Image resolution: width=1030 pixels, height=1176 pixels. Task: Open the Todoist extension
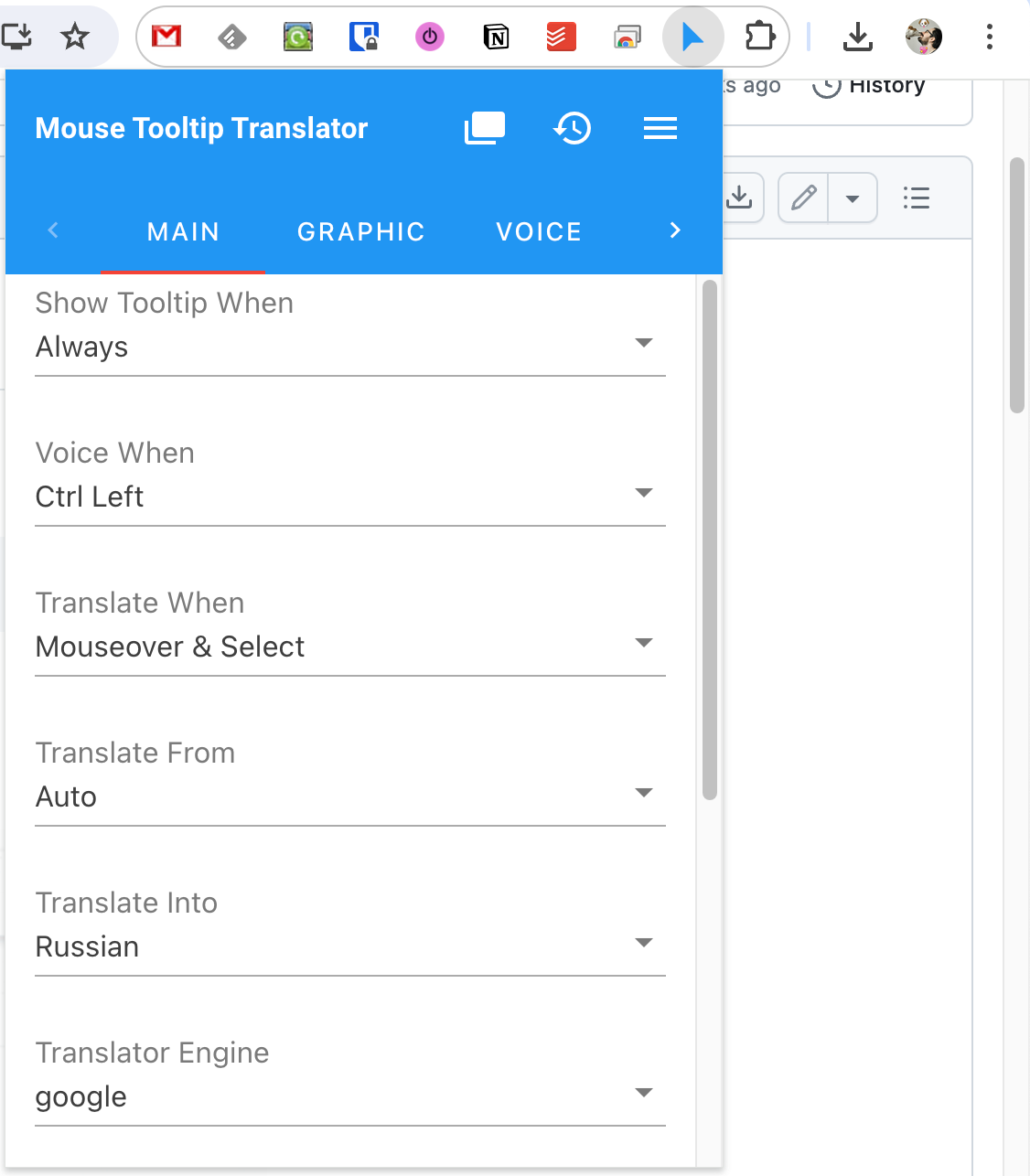[561, 37]
